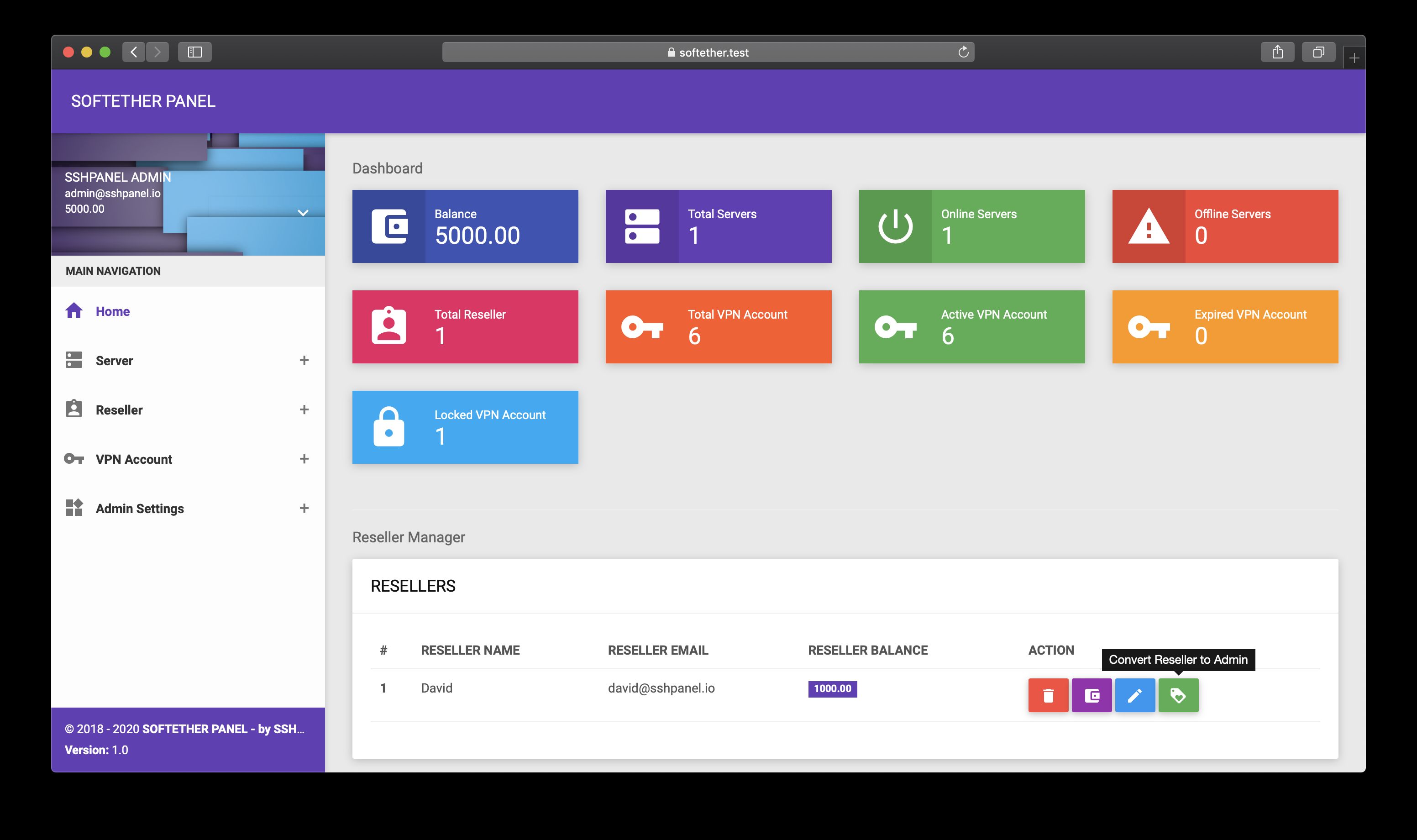Click the red delete reseller trash icon
The height and width of the screenshot is (840, 1417).
(1048, 695)
